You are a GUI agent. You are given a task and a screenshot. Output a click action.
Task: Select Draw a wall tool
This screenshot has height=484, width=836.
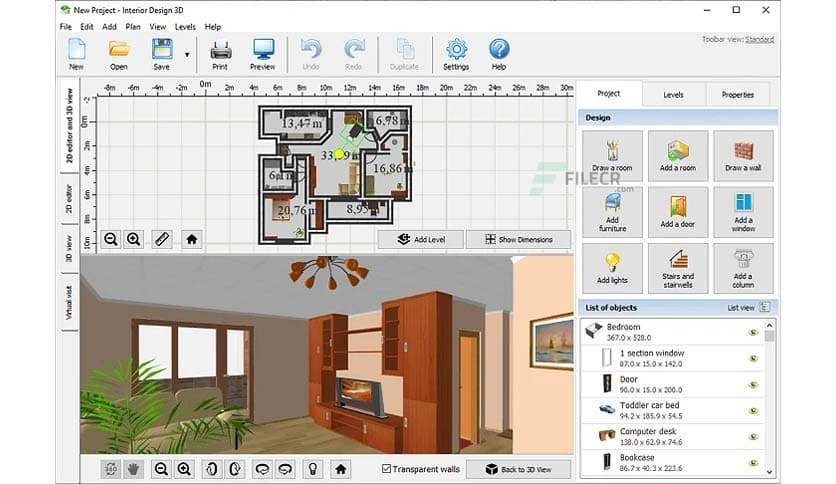coord(743,156)
